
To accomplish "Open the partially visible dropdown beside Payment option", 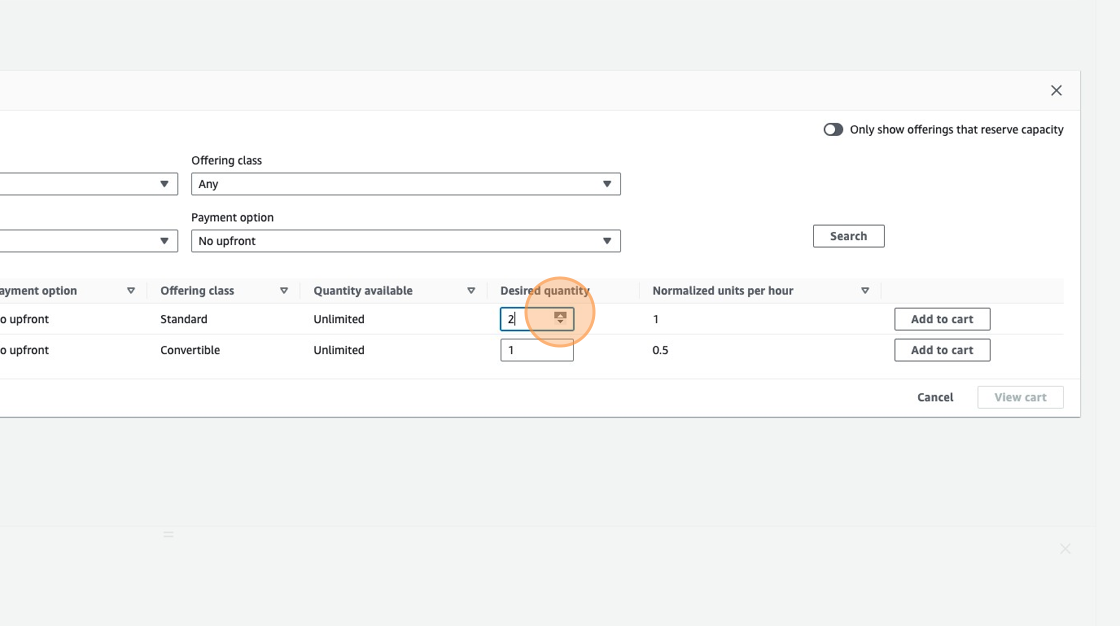I will 88,241.
